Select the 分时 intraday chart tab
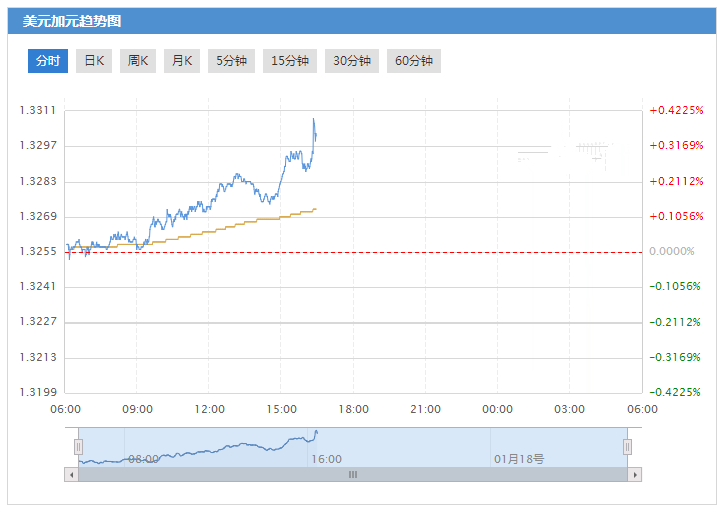This screenshot has height=510, width=723. pos(48,61)
